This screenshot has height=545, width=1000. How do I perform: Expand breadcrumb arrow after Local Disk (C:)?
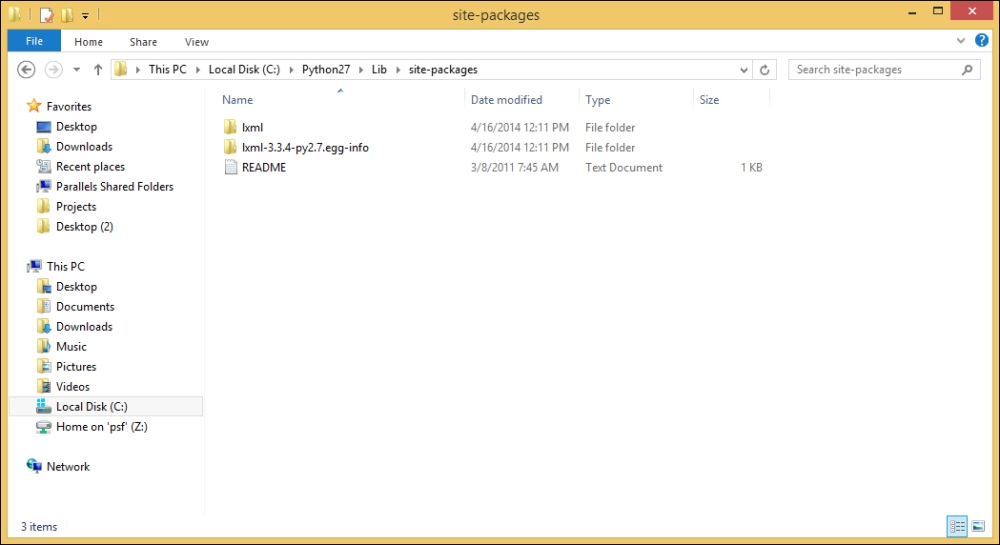pos(291,70)
